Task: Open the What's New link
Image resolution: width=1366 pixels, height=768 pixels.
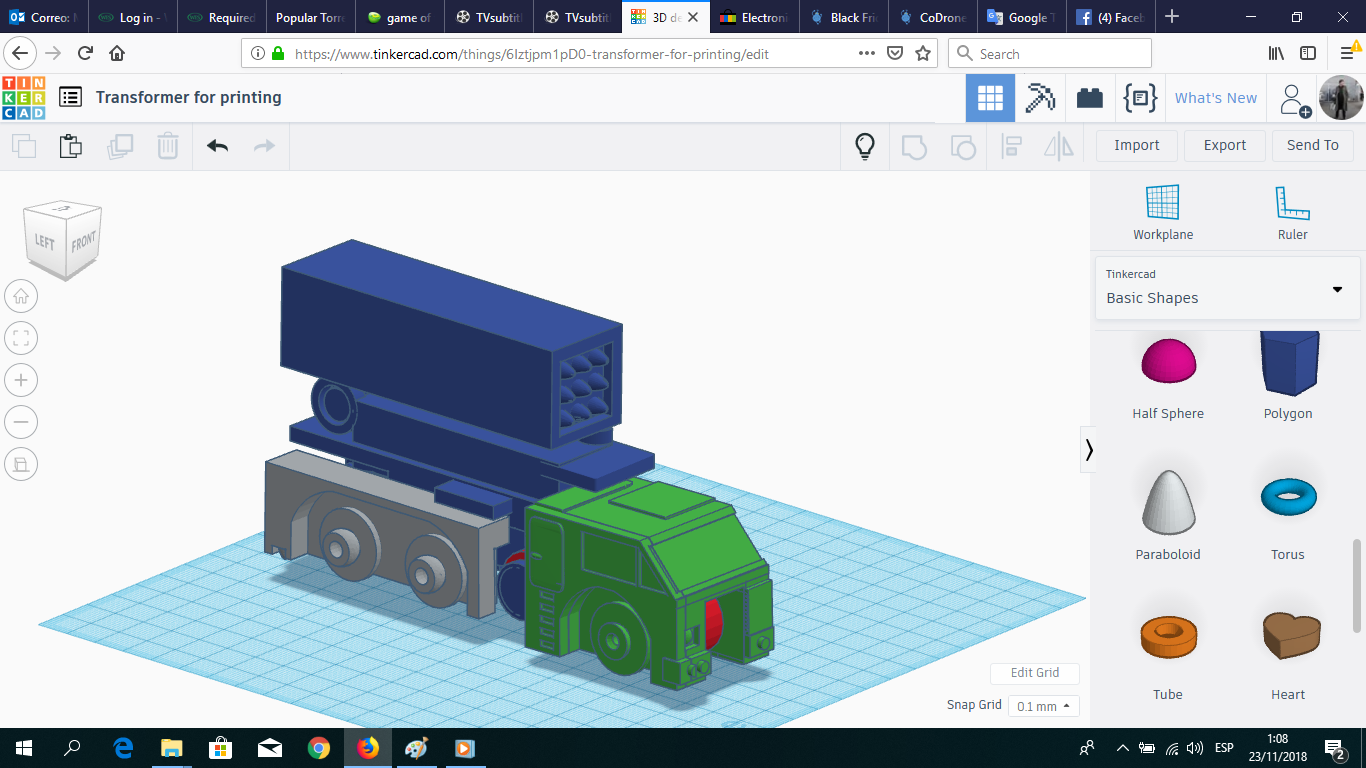Action: point(1216,98)
